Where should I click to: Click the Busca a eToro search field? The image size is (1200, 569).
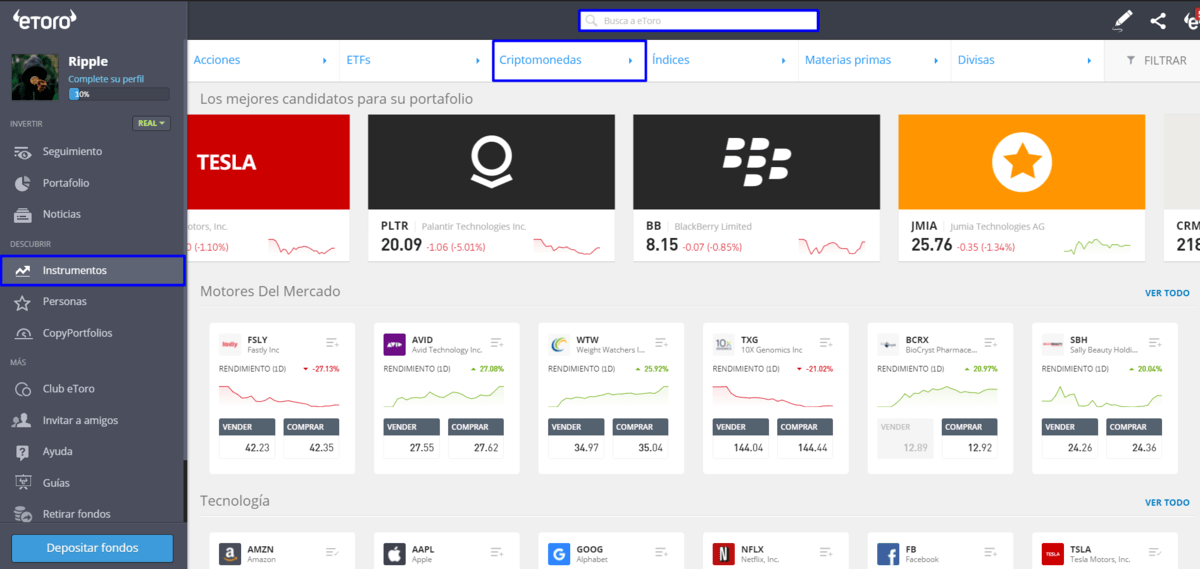point(698,20)
